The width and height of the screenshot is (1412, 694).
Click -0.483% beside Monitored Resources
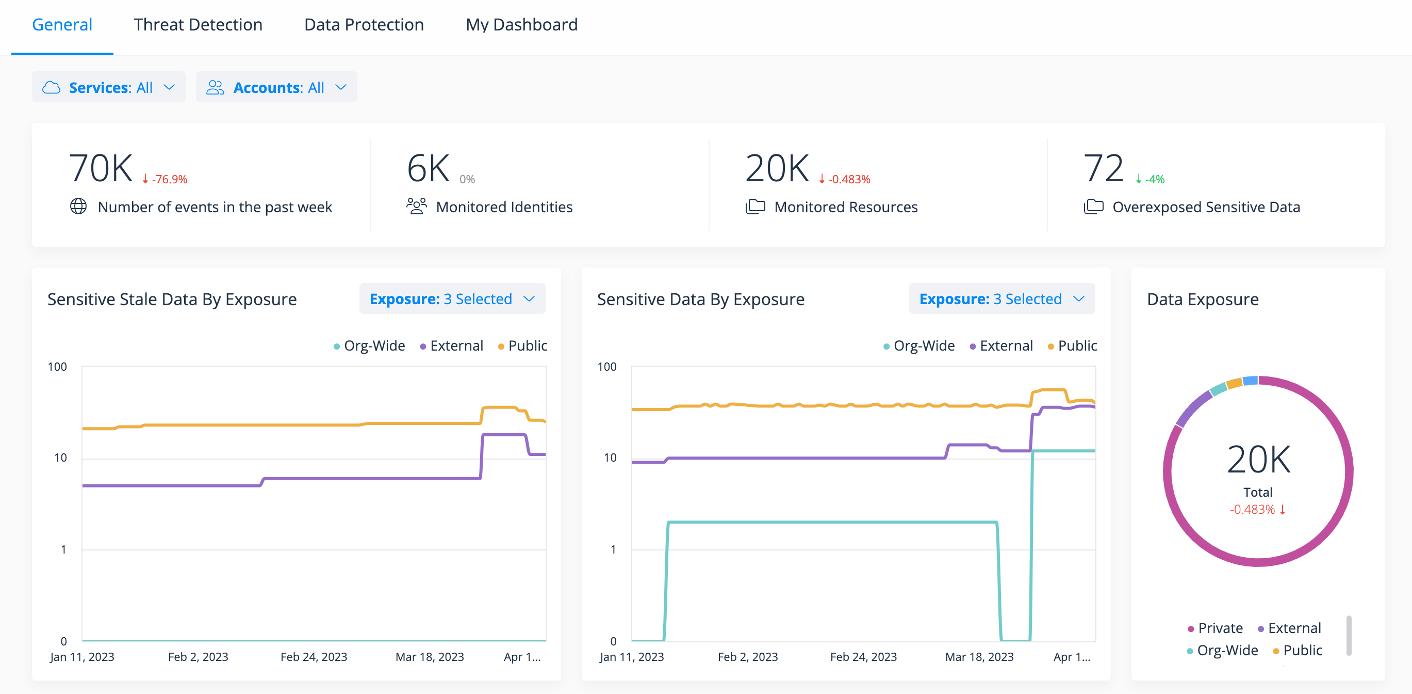845,179
